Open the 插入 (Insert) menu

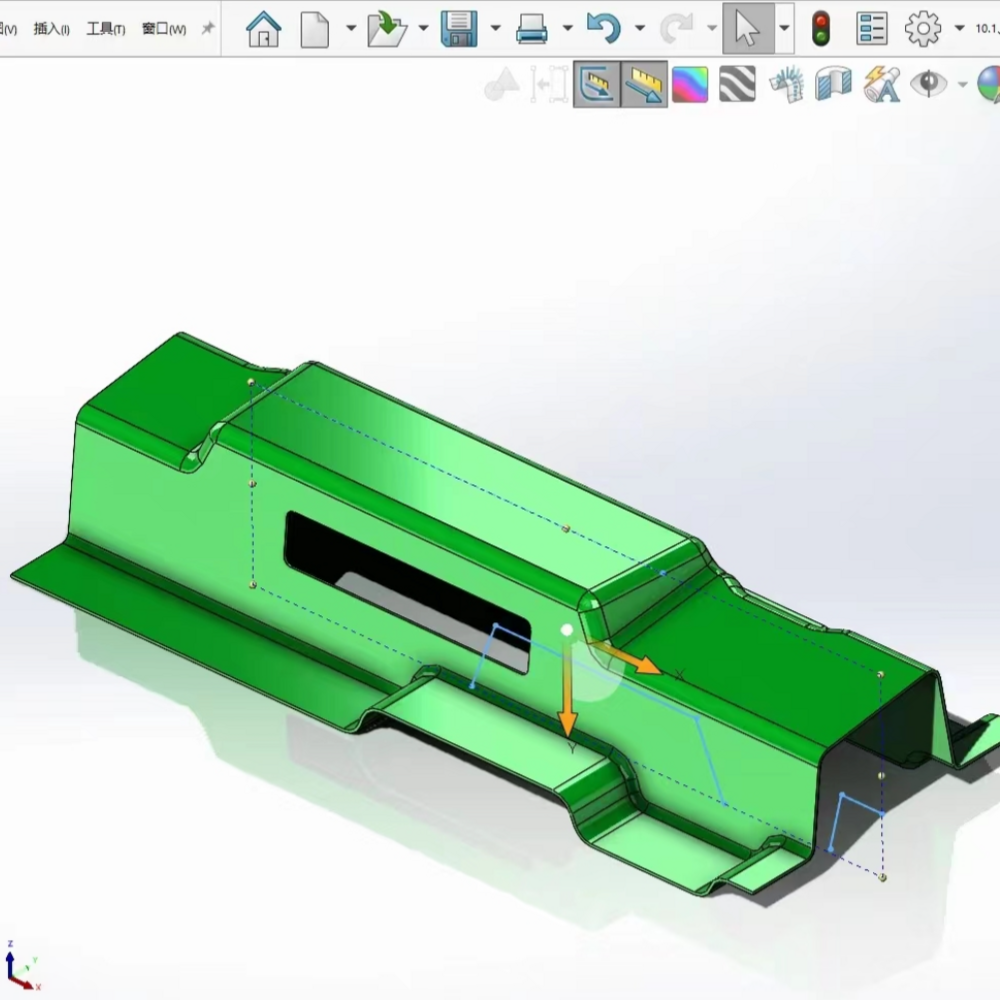(51, 29)
